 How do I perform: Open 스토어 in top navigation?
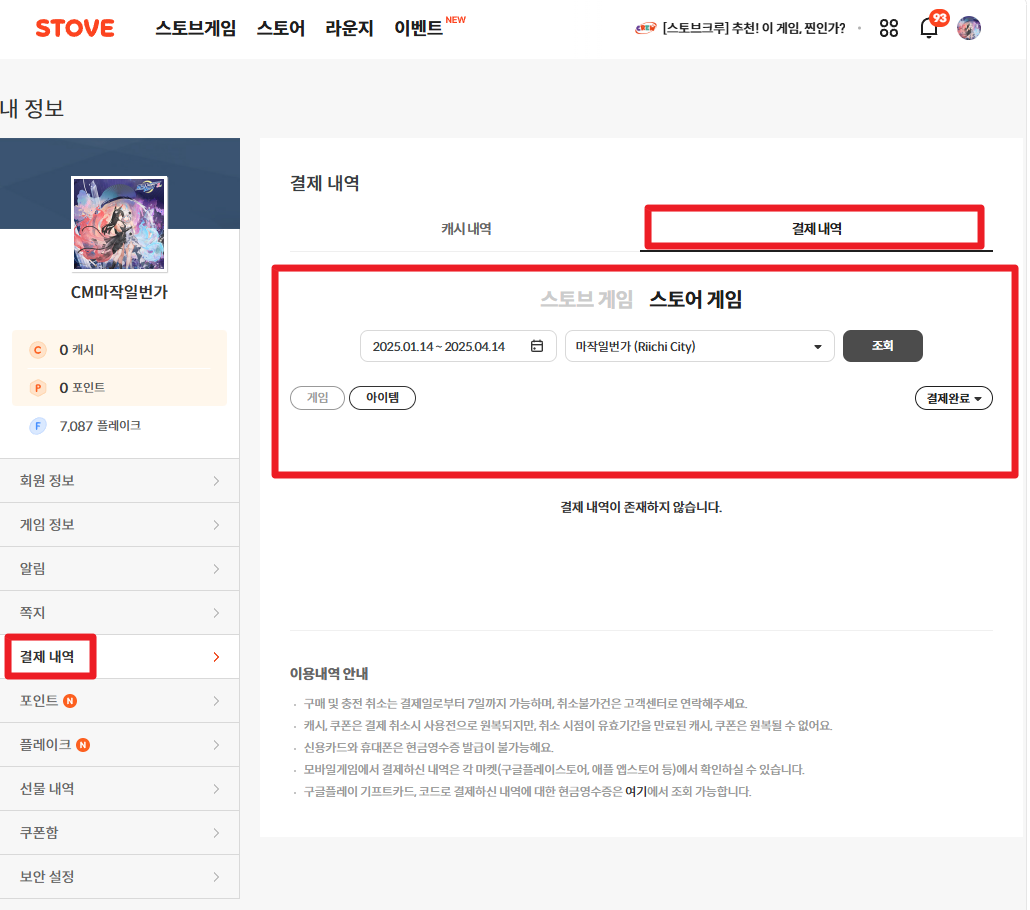tap(280, 28)
